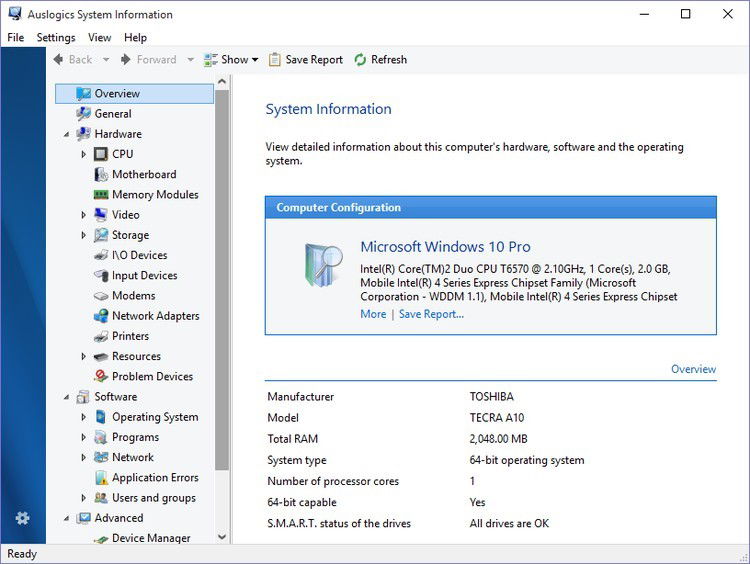Viewport: 750px width, 564px height.
Task: Open the Settings menu
Action: 56,37
